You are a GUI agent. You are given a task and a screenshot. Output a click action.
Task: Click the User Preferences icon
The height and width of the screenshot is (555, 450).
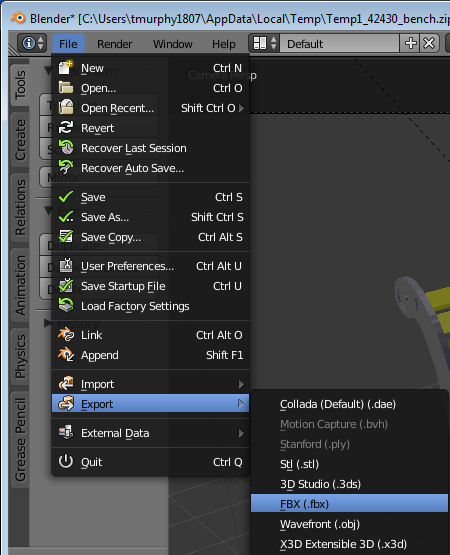tap(65, 266)
